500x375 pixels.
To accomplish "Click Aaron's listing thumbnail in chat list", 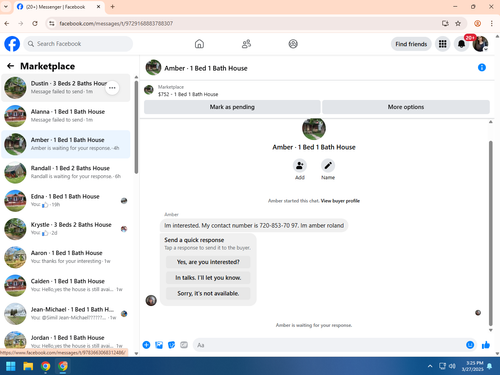I will point(15,257).
